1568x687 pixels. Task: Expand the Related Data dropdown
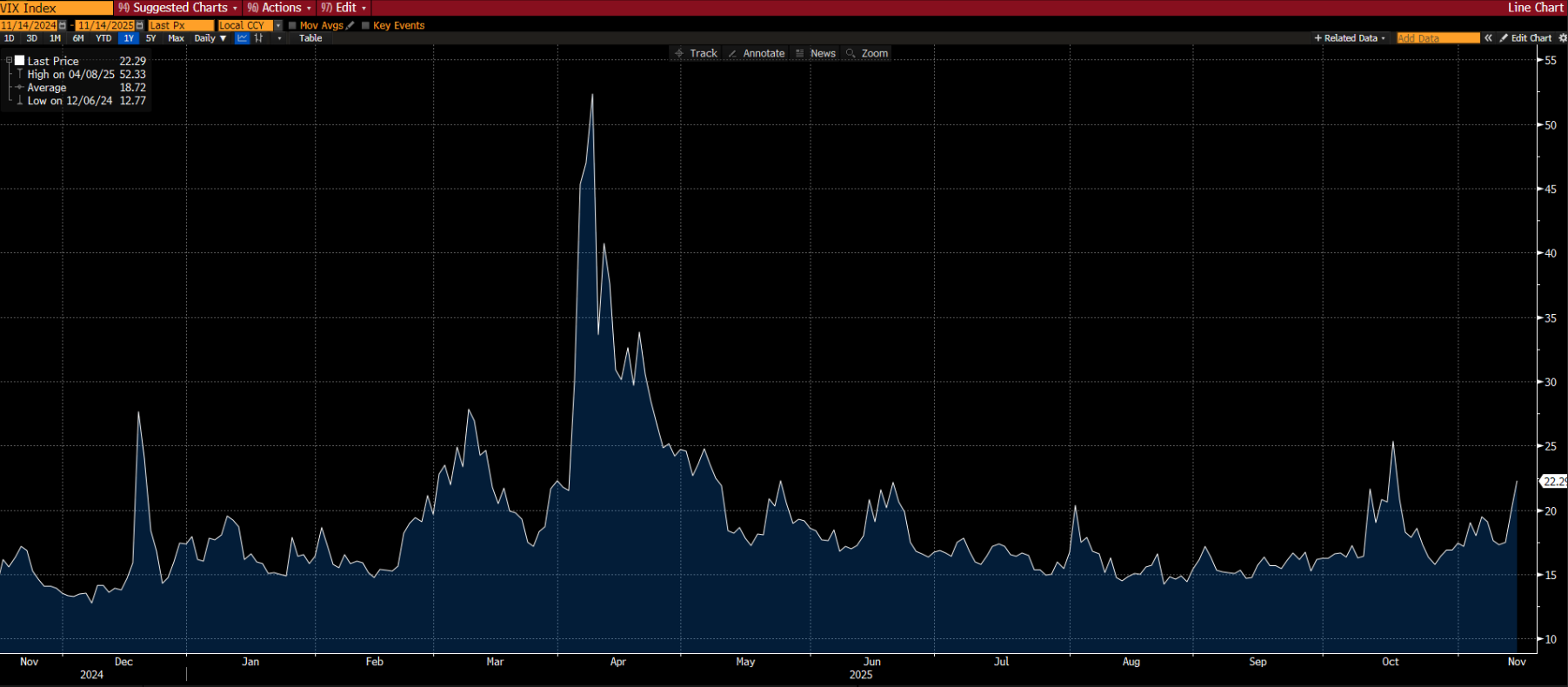coord(1349,38)
